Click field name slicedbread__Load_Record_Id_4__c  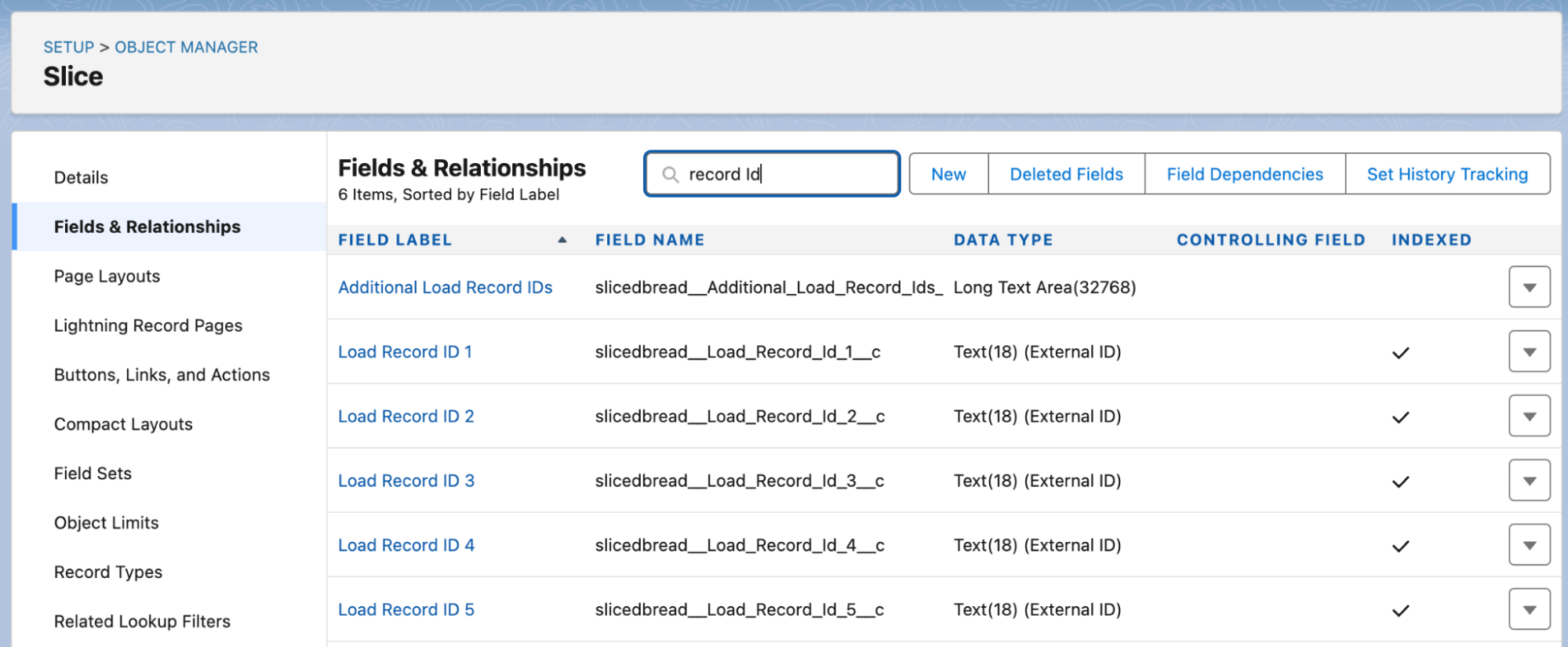coord(740,545)
